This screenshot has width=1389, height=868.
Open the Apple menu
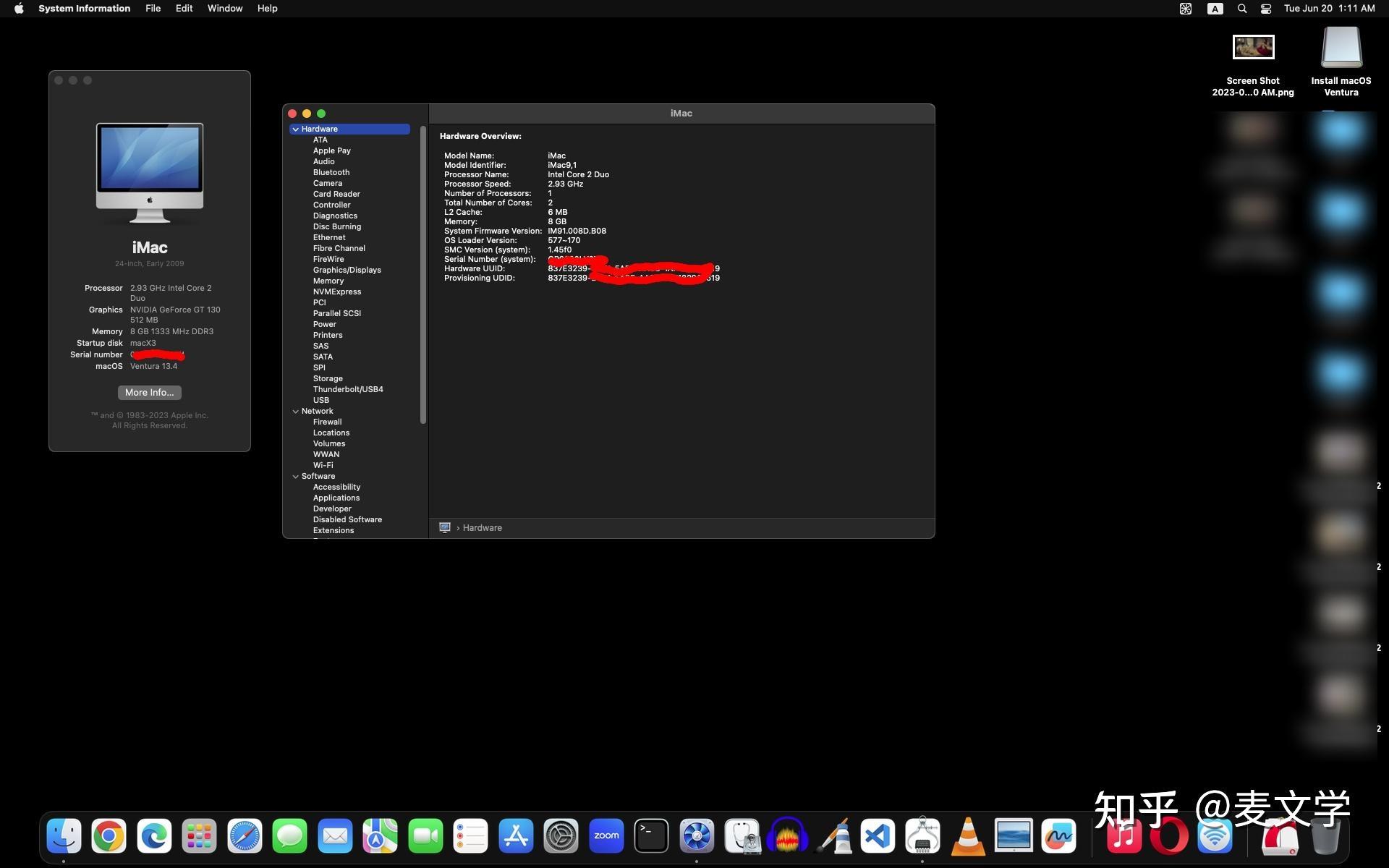pos(20,9)
